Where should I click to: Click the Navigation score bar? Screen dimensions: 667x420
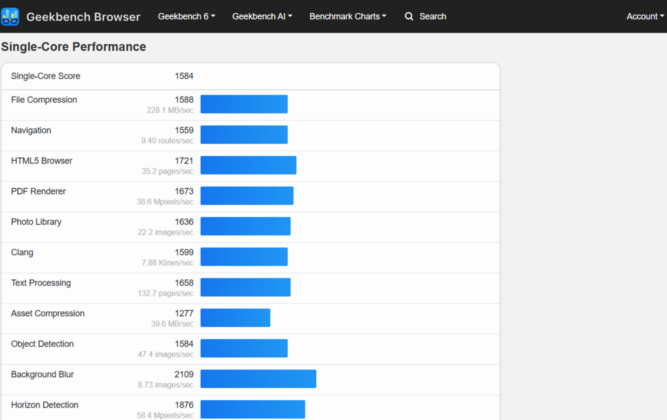tap(244, 134)
